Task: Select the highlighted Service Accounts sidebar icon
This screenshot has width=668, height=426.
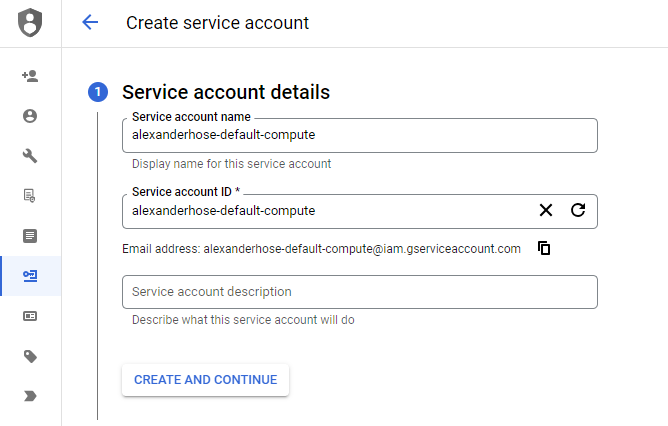Action: pos(30,276)
